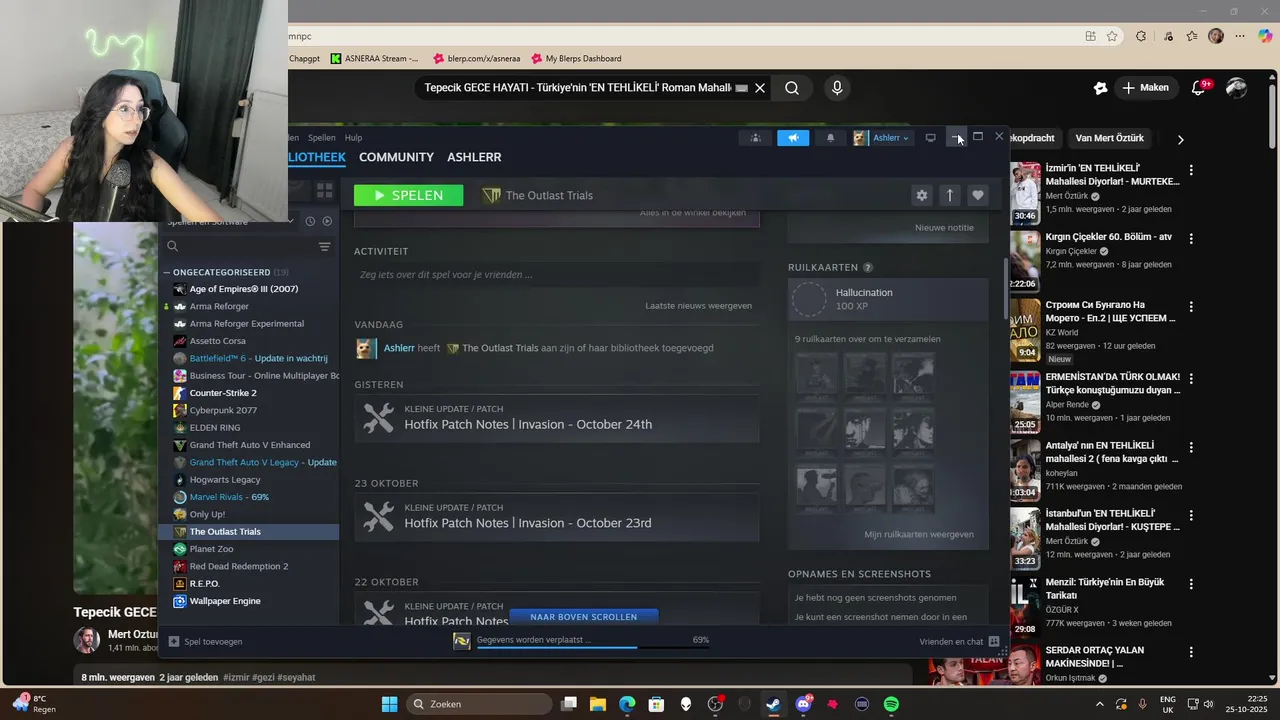The image size is (1280, 720).
Task: Select Cyberpunk 2077 in library list
Action: click(x=251, y=410)
